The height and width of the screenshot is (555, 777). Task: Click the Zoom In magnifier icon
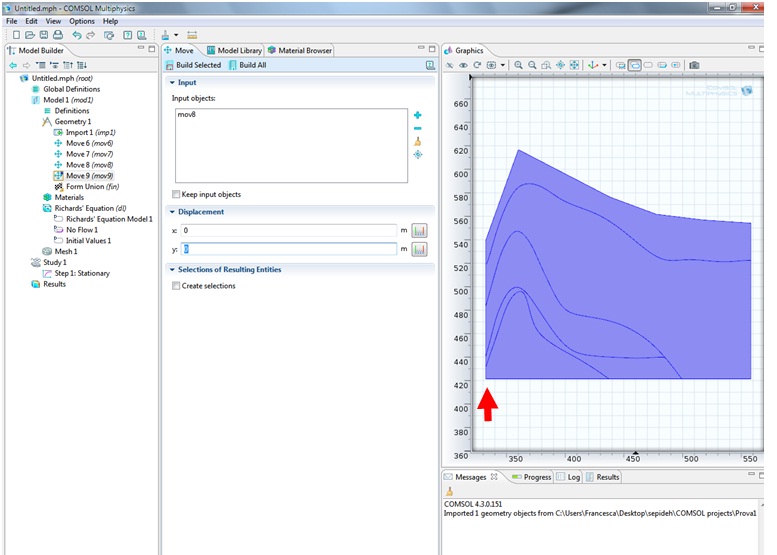click(x=519, y=65)
